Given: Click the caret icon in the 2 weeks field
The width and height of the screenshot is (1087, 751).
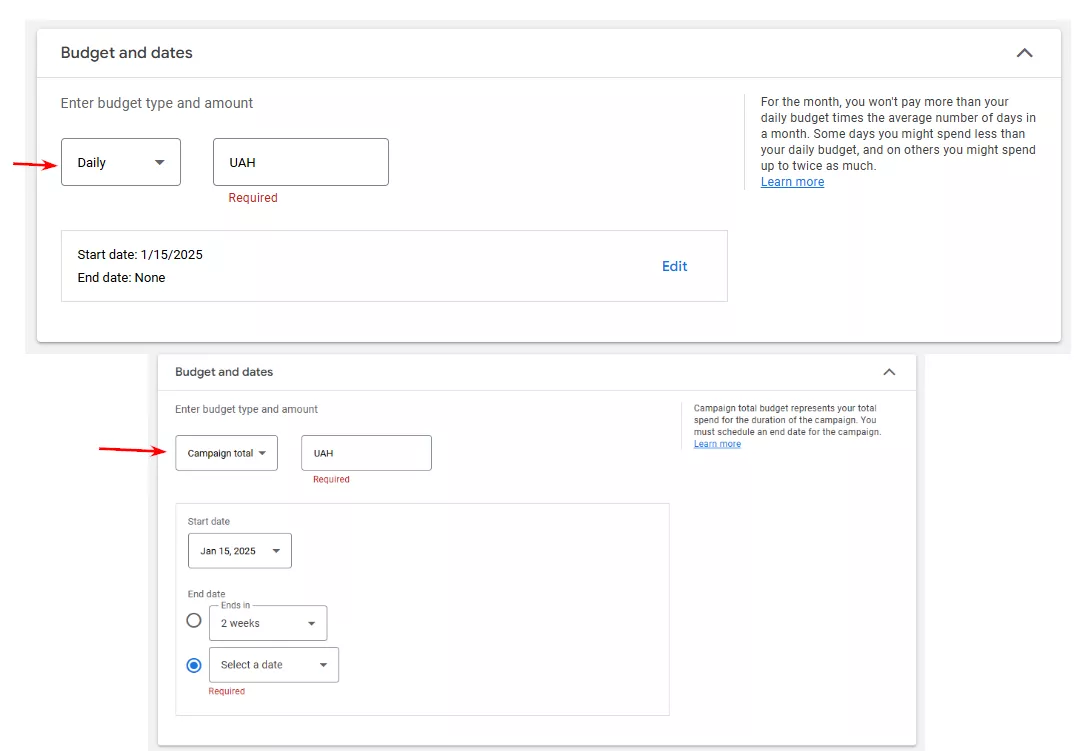Looking at the screenshot, I should coord(311,623).
